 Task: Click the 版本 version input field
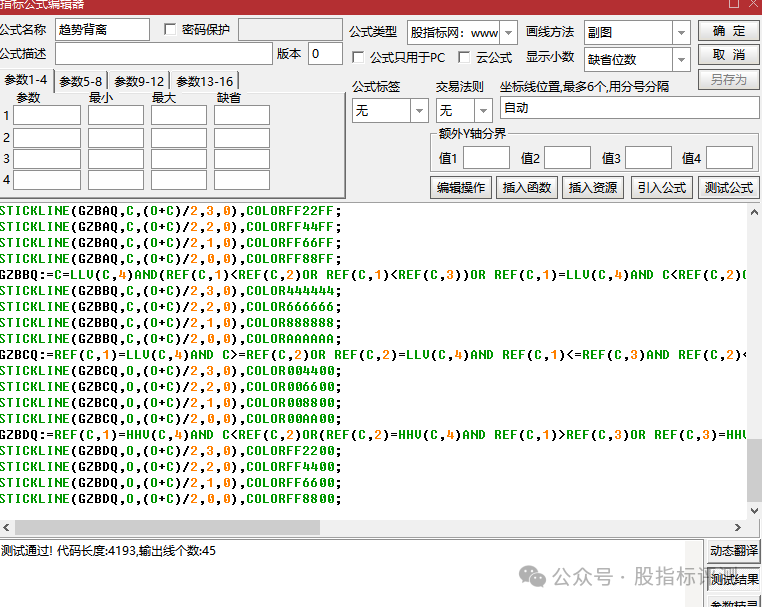326,53
